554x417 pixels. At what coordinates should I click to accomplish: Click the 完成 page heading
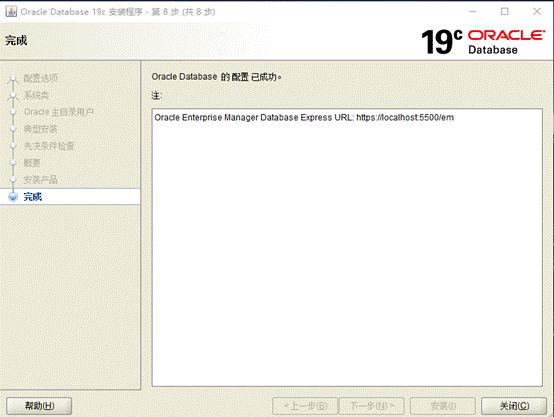coord(16,40)
